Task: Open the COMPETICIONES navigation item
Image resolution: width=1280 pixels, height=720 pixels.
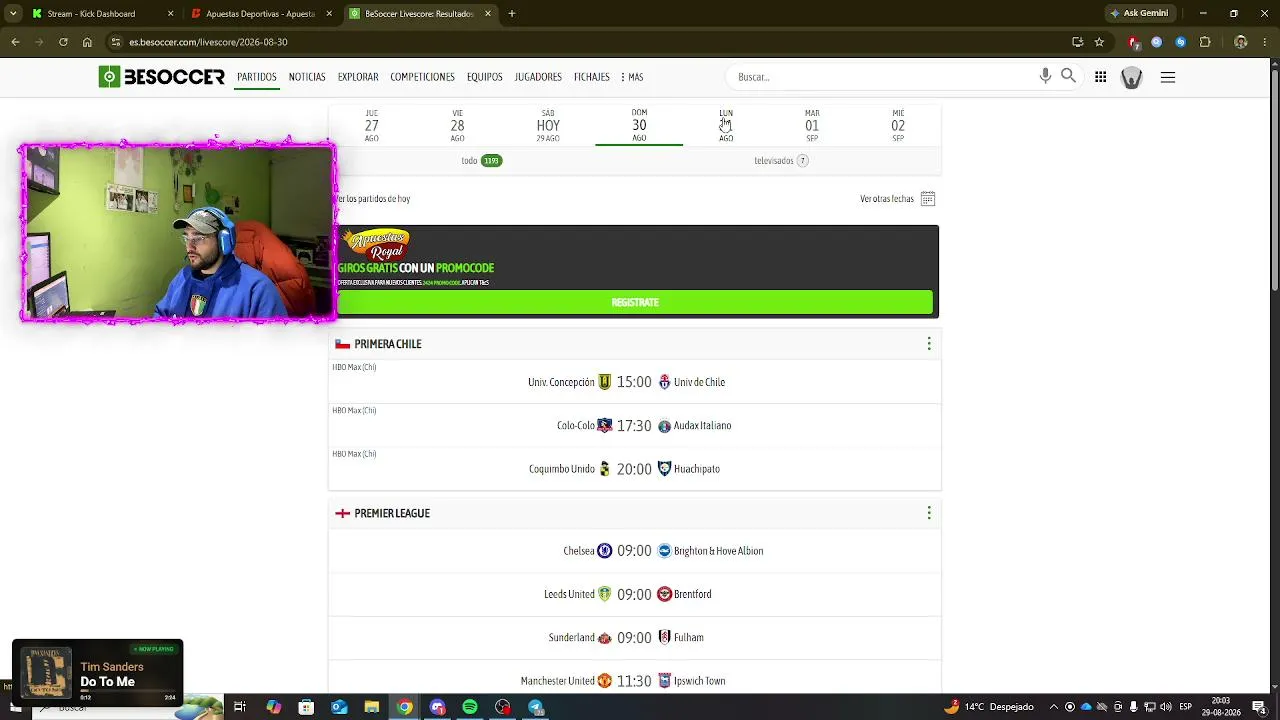Action: pos(422,77)
